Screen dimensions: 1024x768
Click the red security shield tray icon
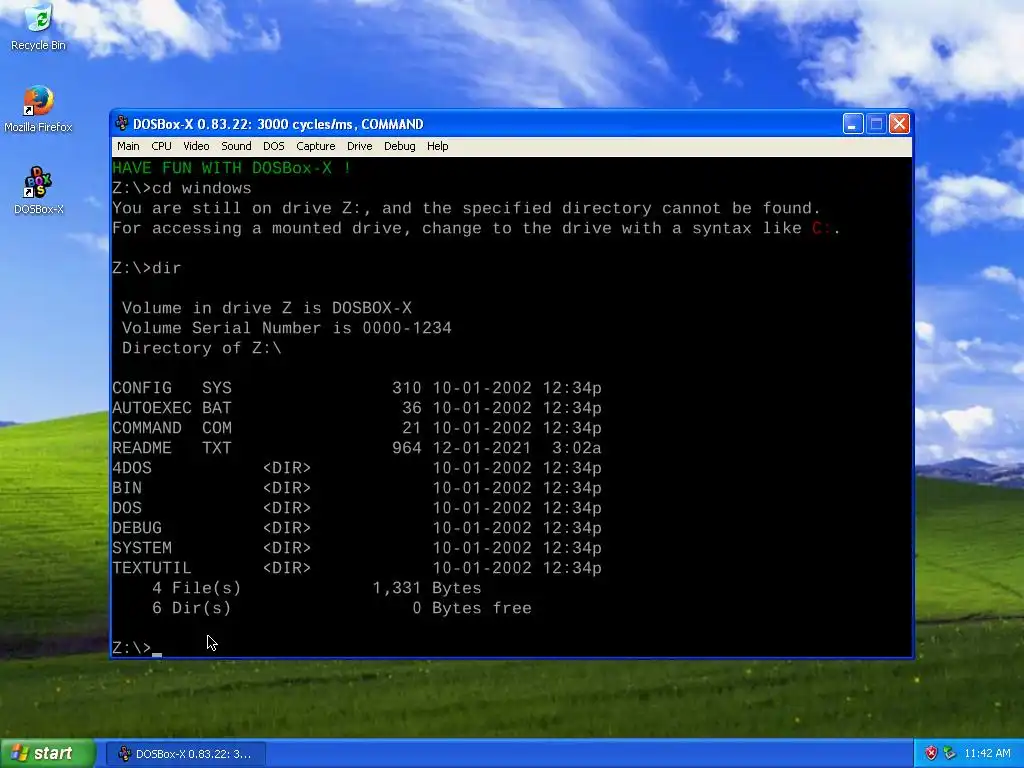coord(931,753)
